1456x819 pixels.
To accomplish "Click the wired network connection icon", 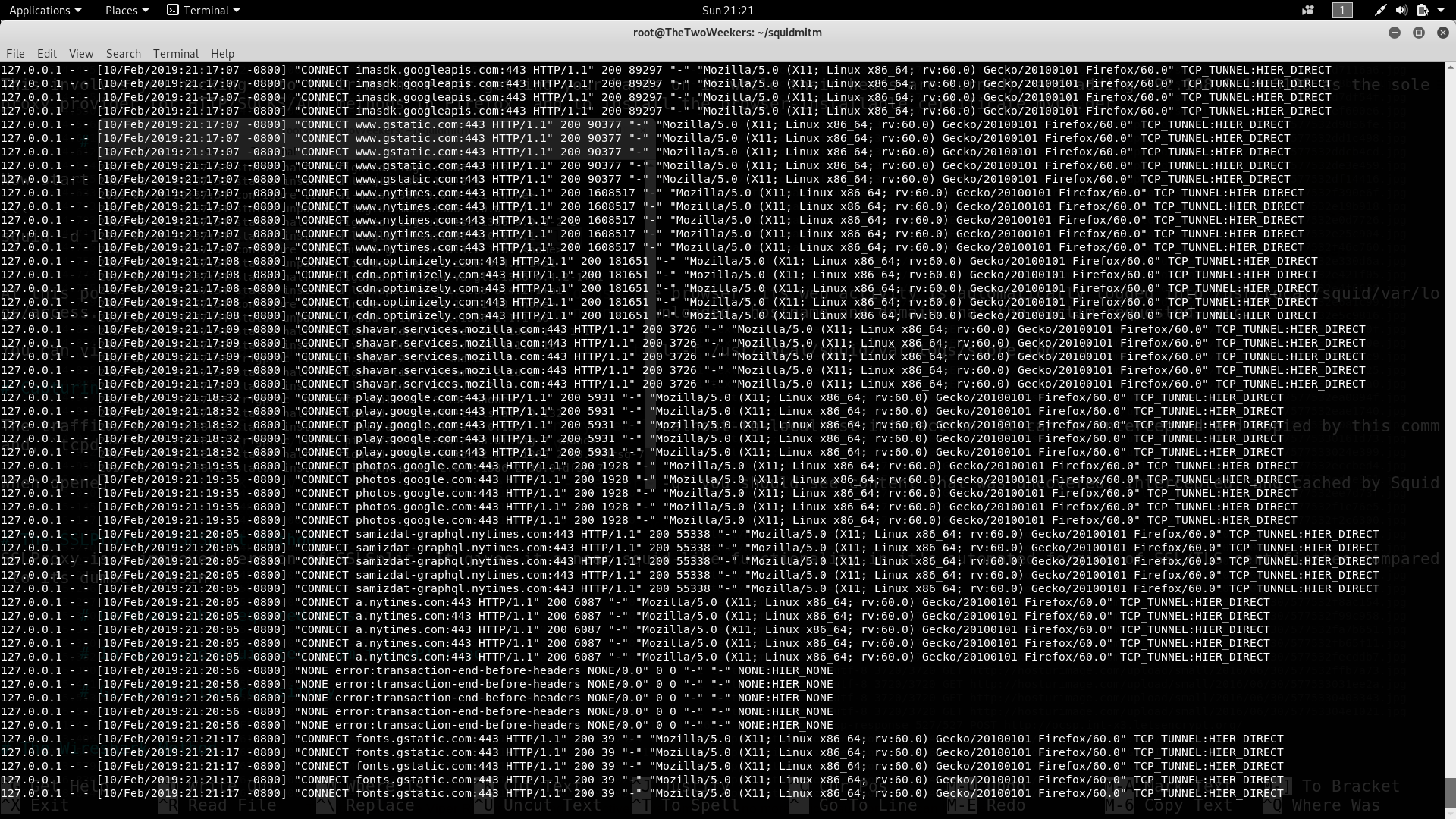I will pos(1380,10).
